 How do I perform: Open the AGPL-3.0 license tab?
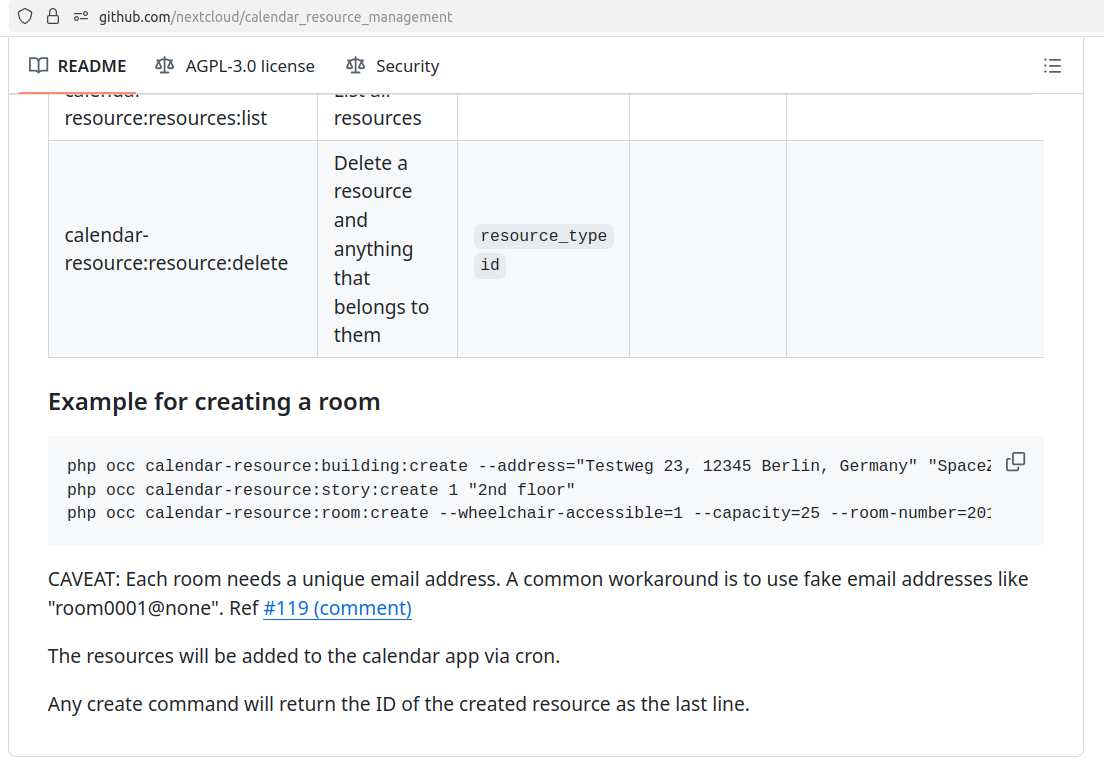coord(235,66)
